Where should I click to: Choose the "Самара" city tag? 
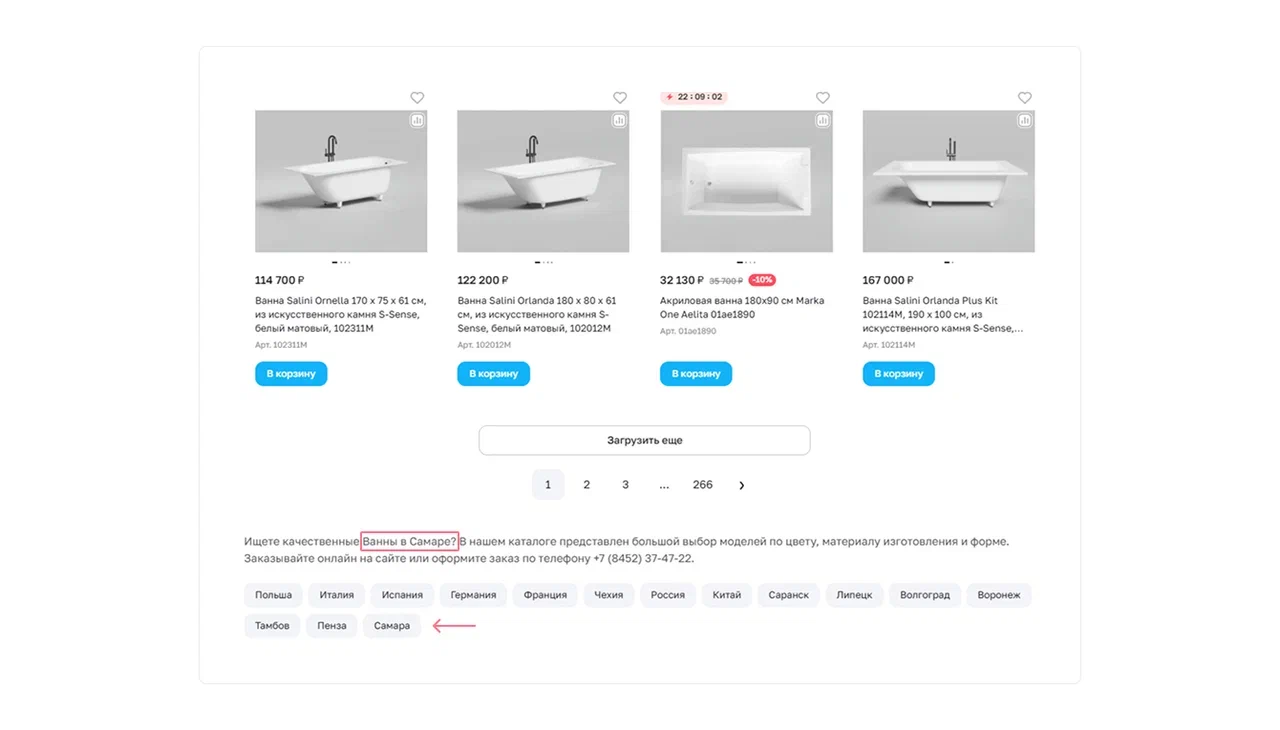pyautogui.click(x=392, y=626)
